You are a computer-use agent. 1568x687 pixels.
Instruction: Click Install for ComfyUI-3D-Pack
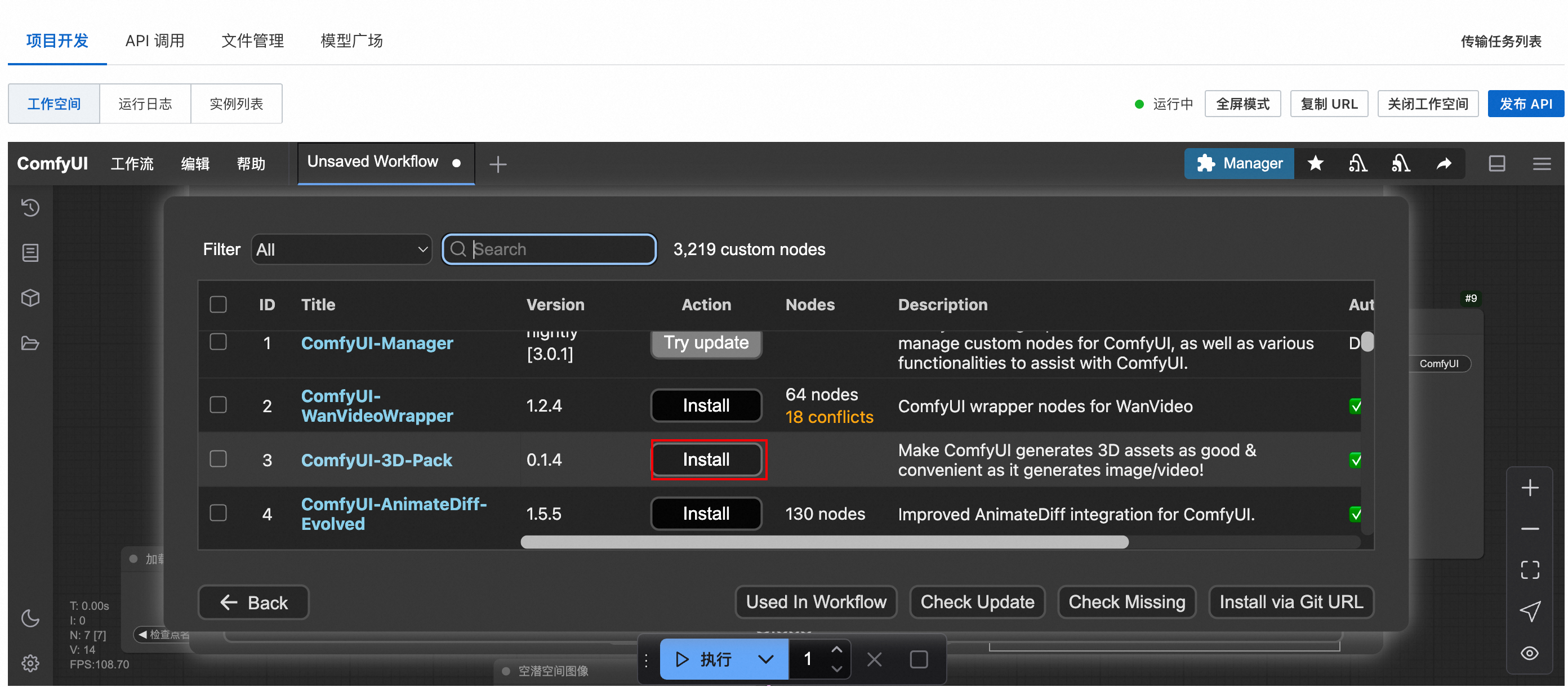click(706, 460)
